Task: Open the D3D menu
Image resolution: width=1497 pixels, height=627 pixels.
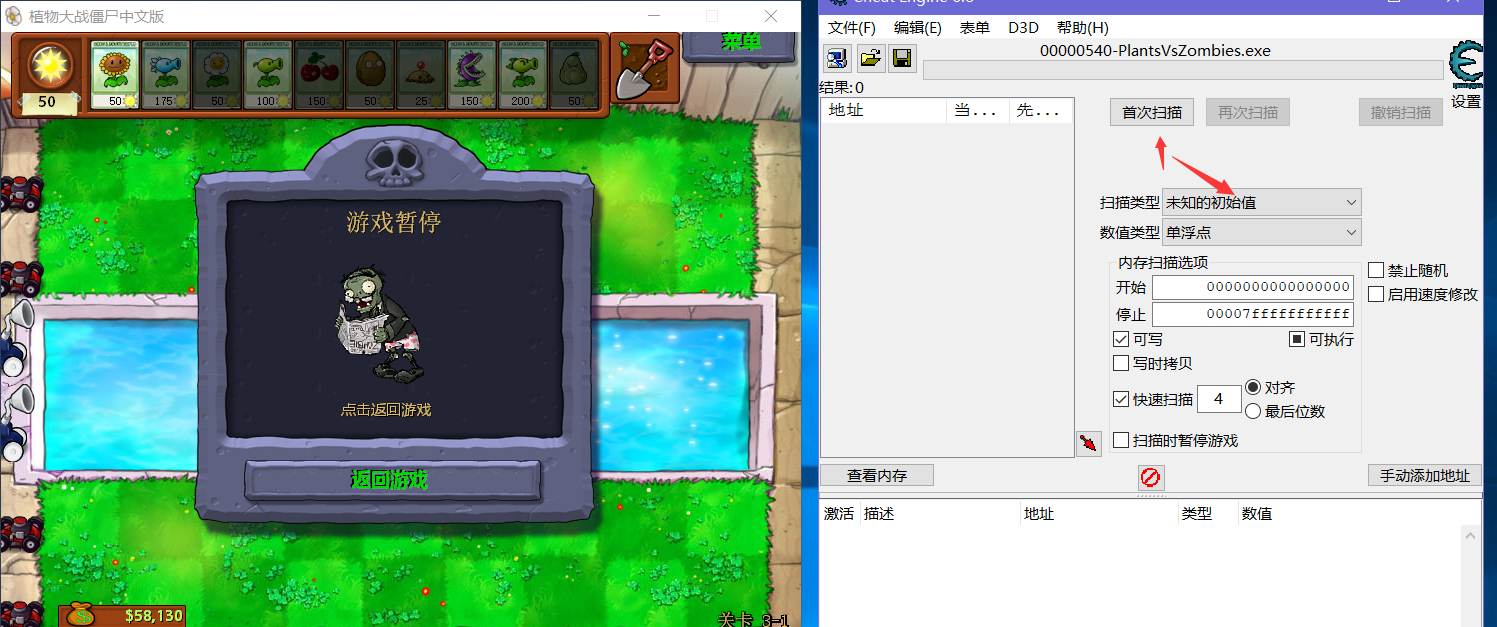Action: 1023,28
